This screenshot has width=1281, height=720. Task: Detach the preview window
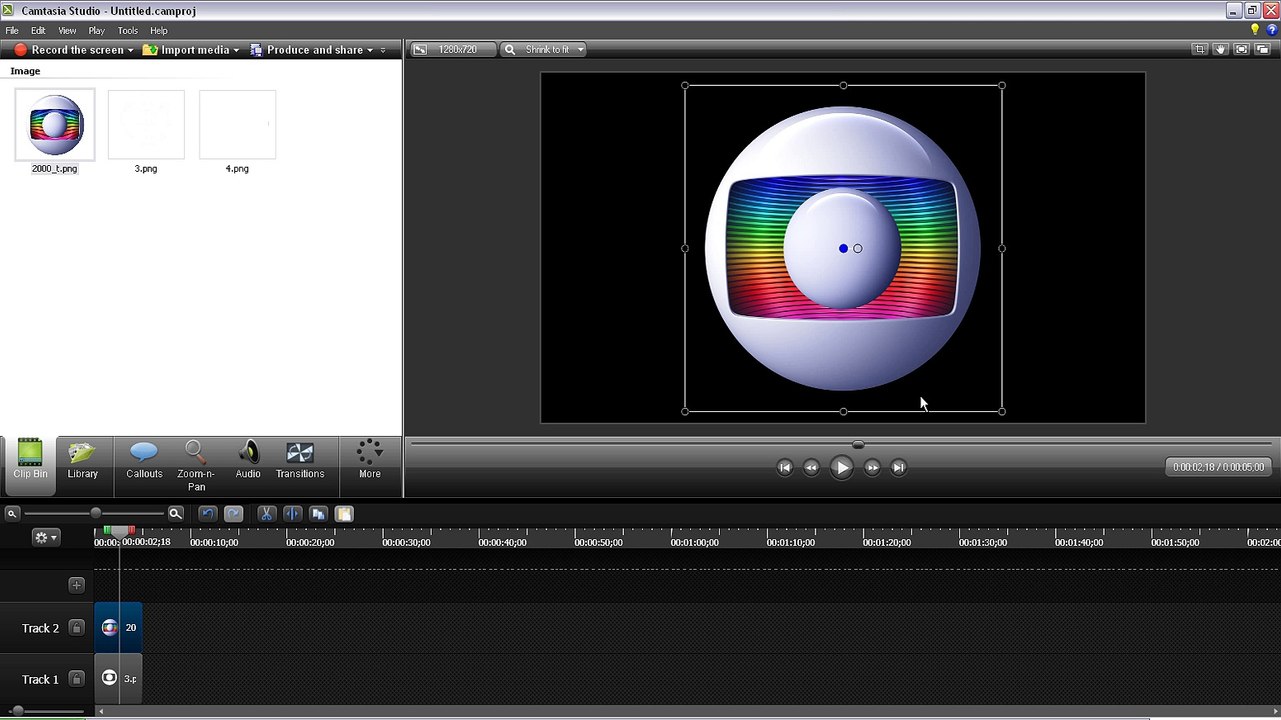(x=1263, y=49)
